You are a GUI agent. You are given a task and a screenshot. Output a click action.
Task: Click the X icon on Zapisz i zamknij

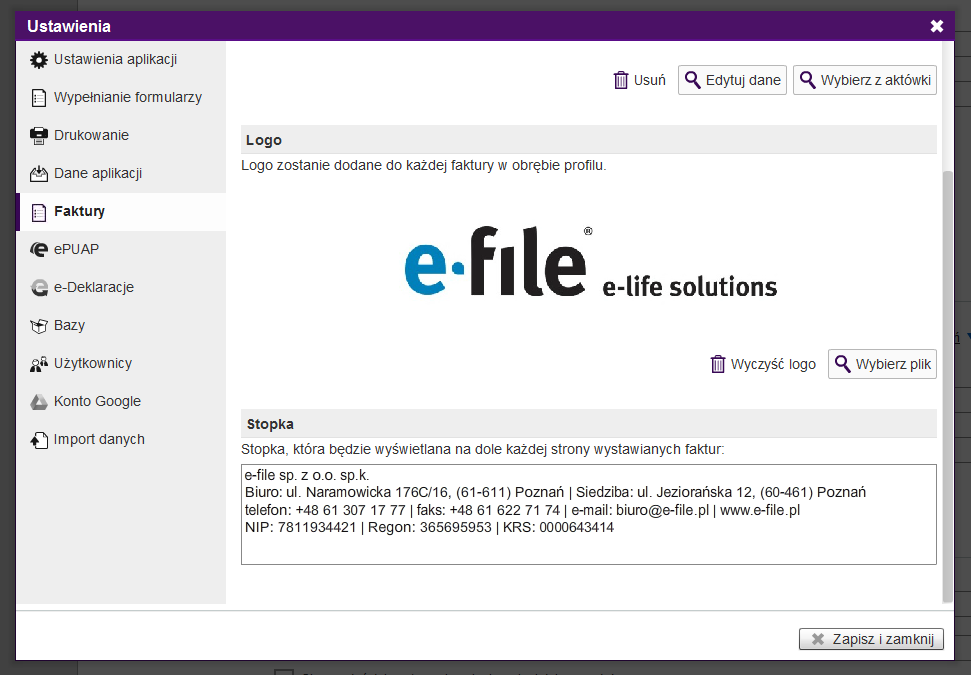point(817,639)
